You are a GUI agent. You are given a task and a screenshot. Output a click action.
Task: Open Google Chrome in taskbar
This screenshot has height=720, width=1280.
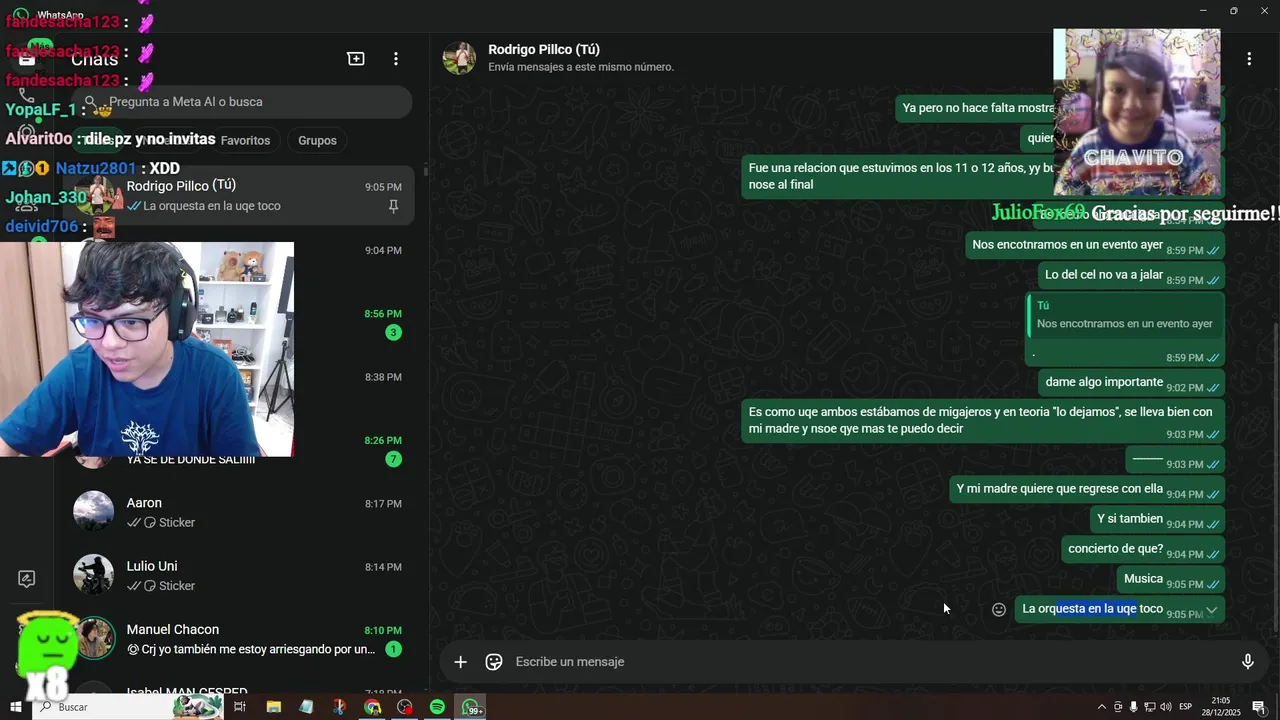pos(372,707)
